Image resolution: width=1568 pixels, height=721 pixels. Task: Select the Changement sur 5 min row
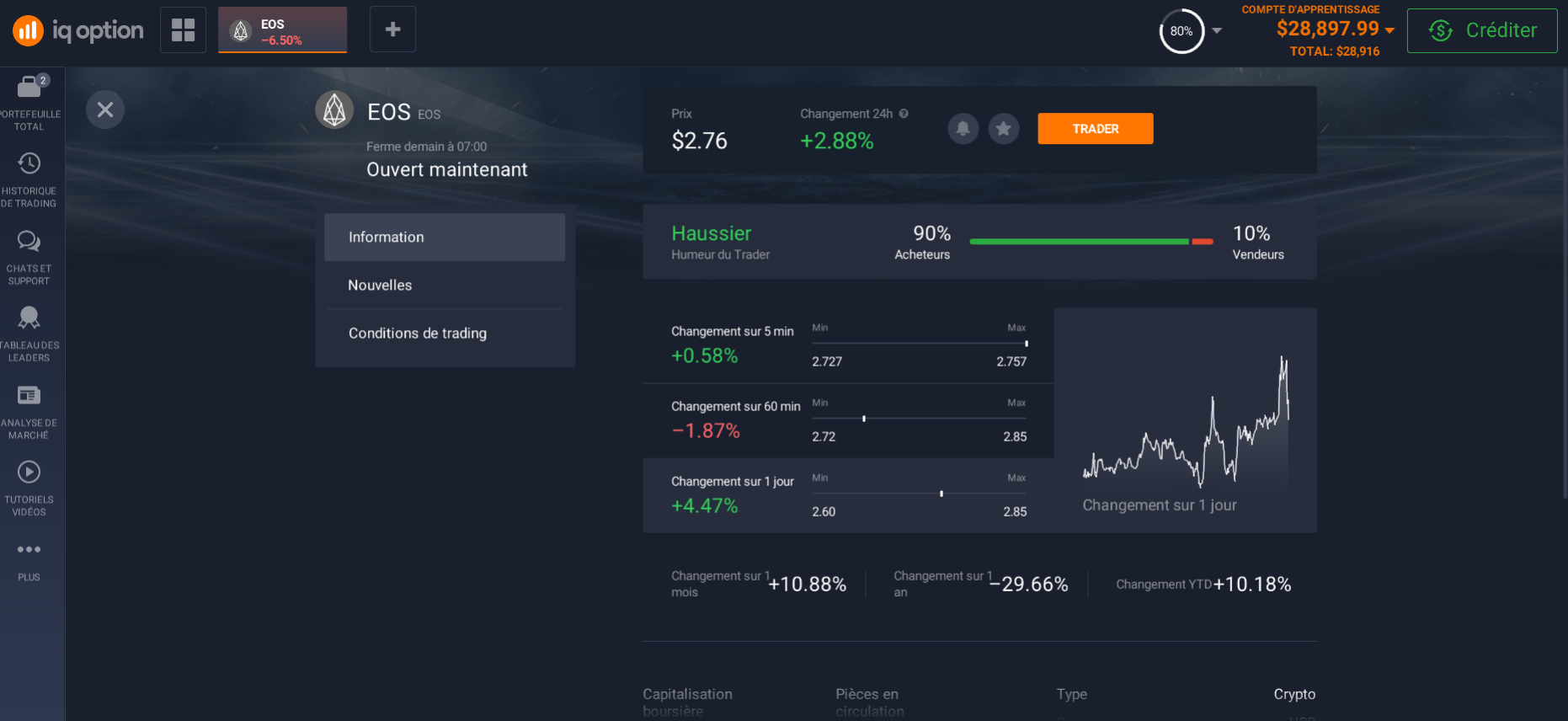(x=848, y=345)
